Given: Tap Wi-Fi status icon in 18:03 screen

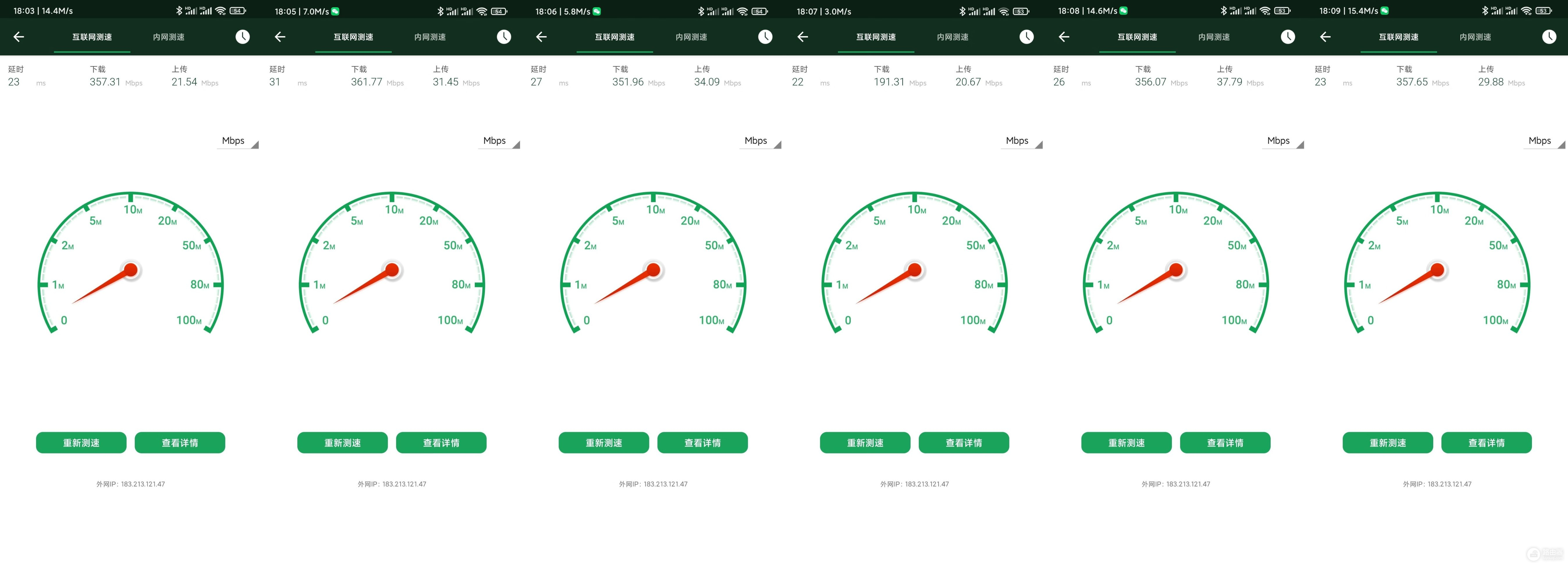Looking at the screenshot, I should point(220,11).
